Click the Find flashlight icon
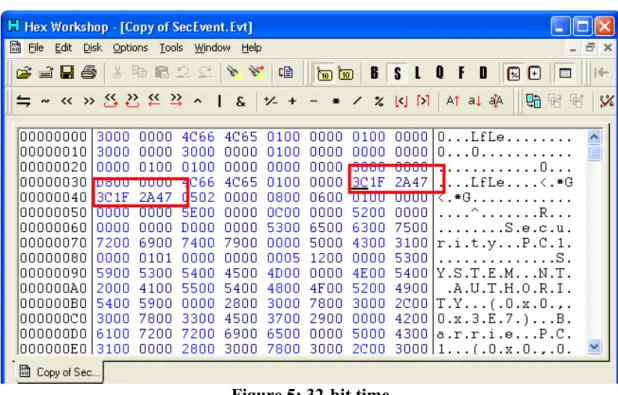 [x=234, y=73]
